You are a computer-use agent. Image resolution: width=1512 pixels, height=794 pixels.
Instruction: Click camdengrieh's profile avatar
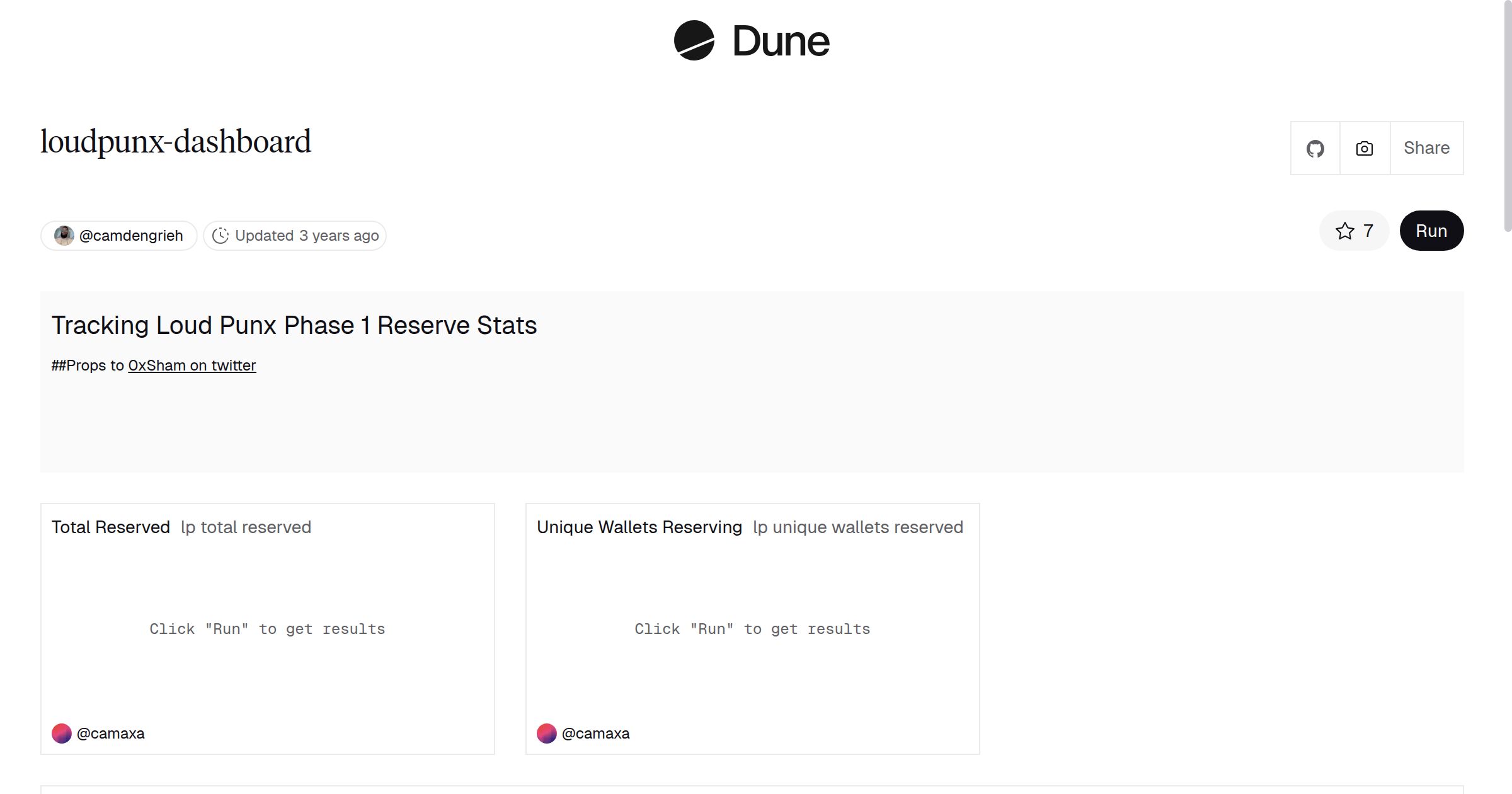[x=64, y=236]
